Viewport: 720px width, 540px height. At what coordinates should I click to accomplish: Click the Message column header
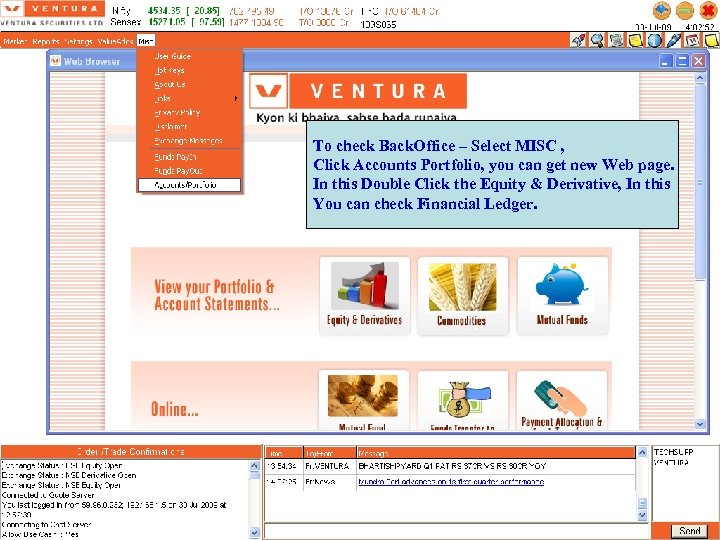pos(496,453)
